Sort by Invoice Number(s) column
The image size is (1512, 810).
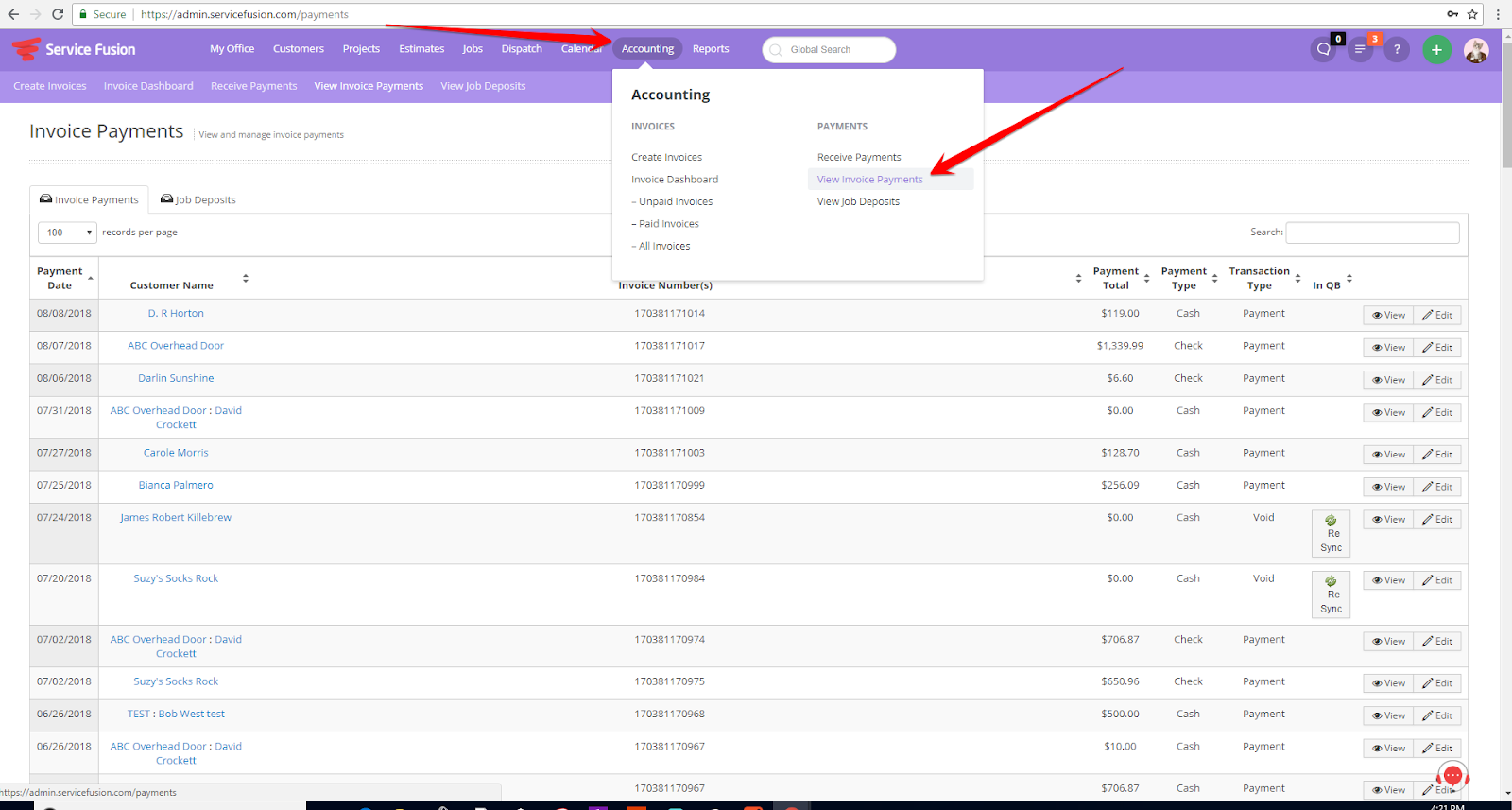pos(665,284)
